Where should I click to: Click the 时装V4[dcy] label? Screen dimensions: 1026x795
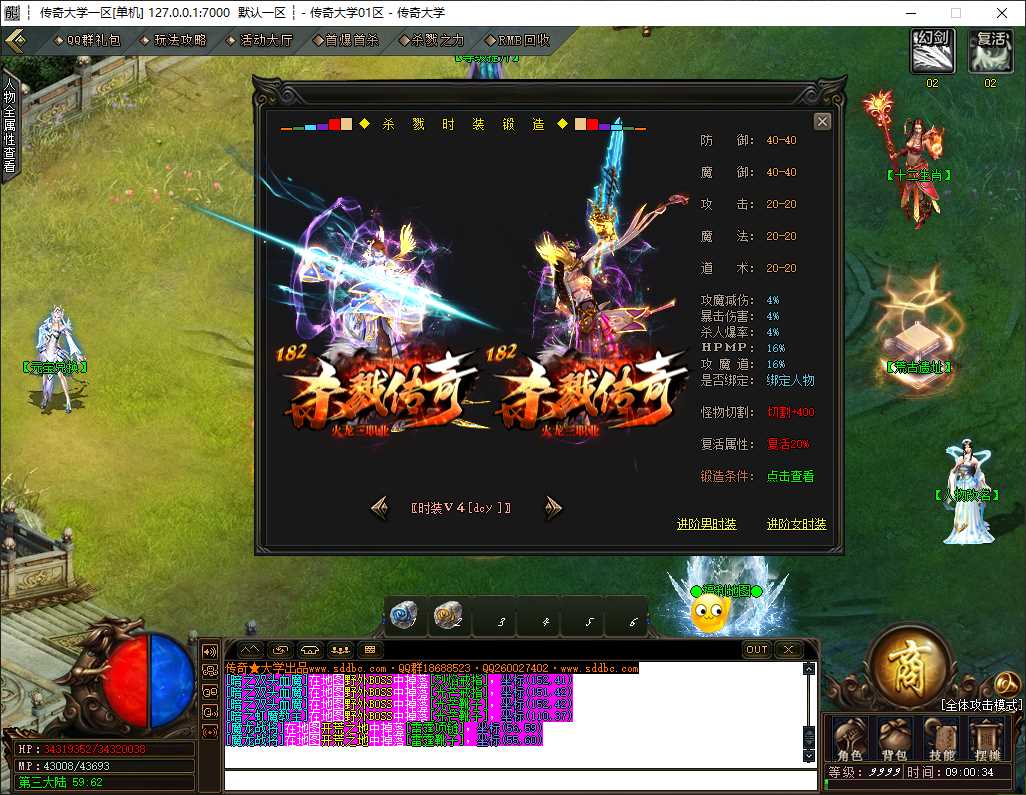tap(461, 508)
